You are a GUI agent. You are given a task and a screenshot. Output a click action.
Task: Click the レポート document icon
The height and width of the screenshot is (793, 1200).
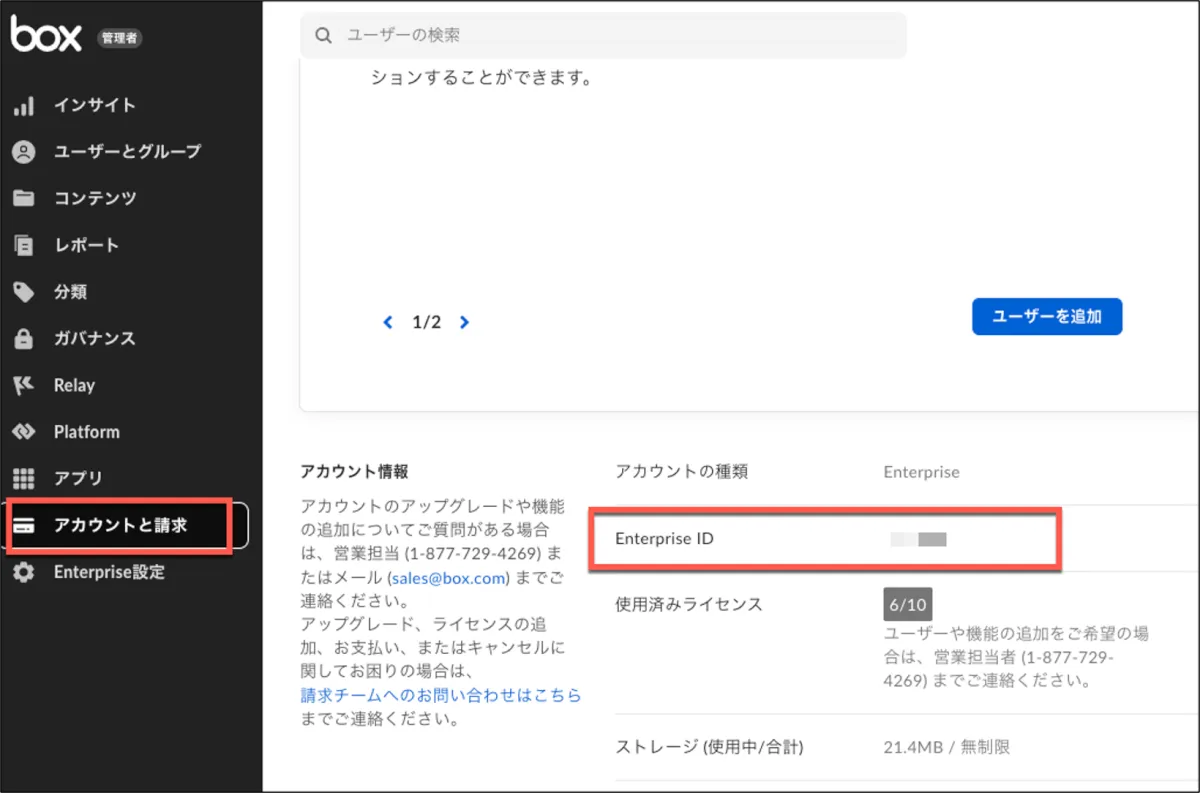click(x=23, y=245)
